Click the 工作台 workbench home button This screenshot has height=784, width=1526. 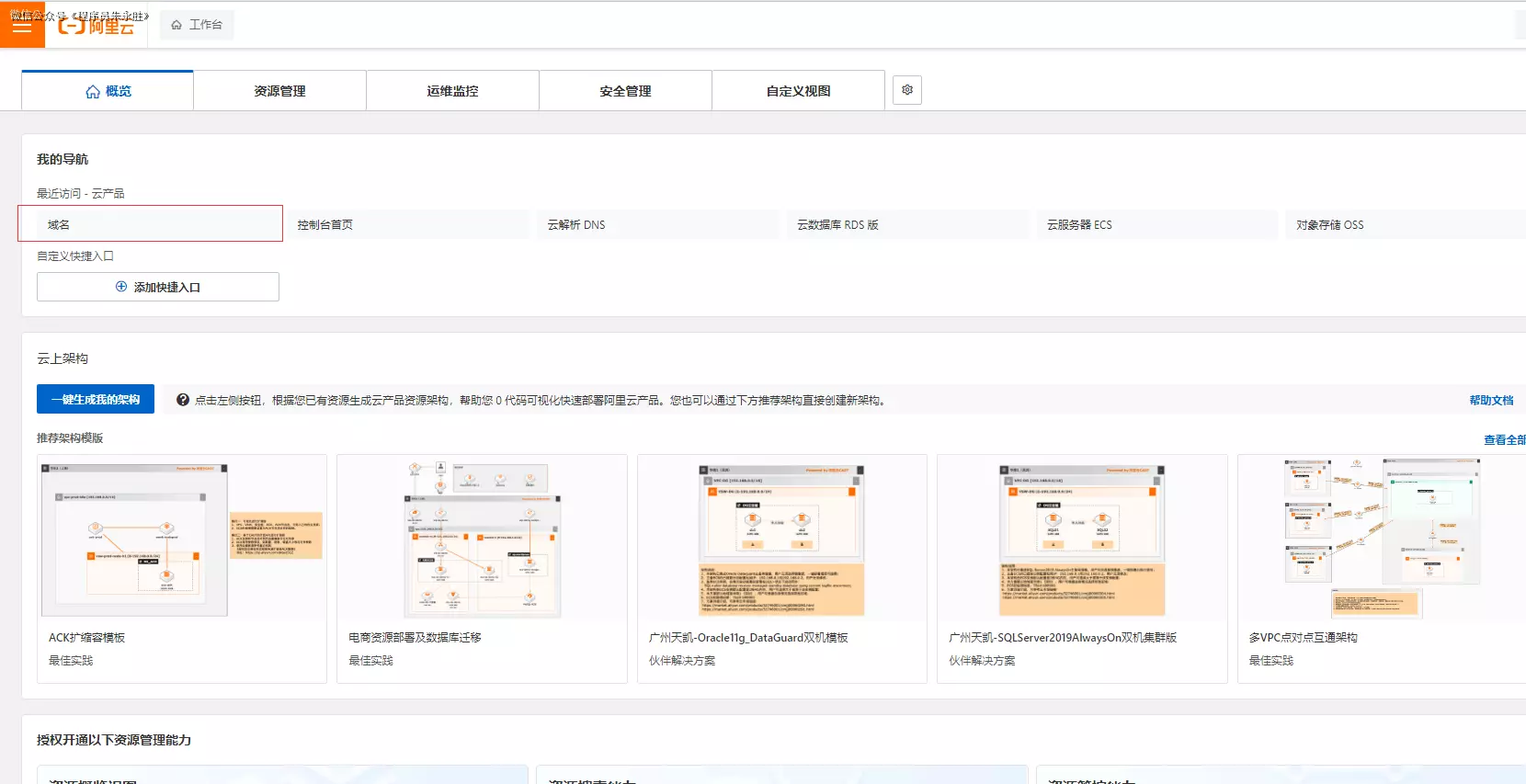click(x=197, y=25)
